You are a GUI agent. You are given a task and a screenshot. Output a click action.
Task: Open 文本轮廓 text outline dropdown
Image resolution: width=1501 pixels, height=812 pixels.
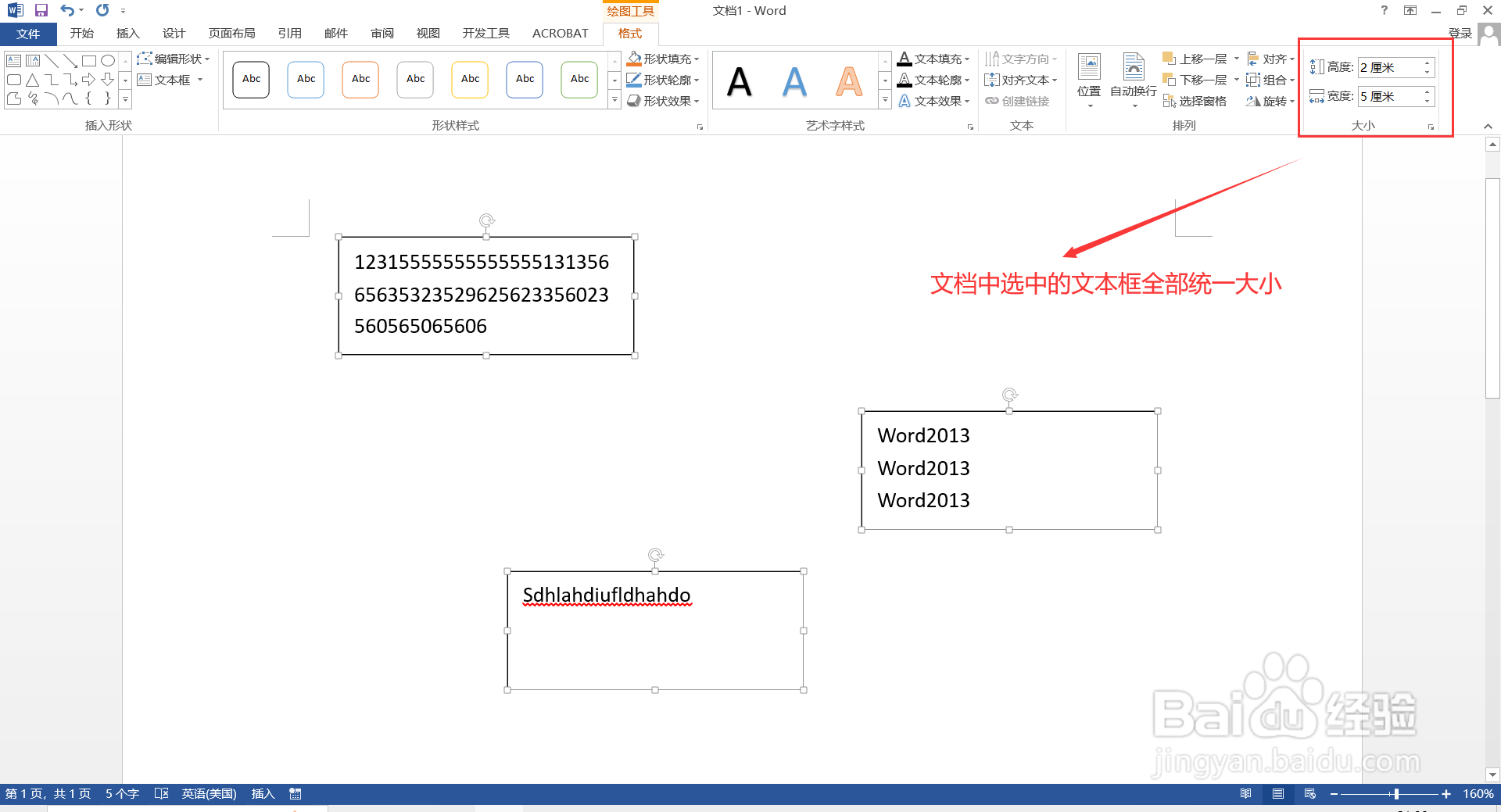[934, 80]
